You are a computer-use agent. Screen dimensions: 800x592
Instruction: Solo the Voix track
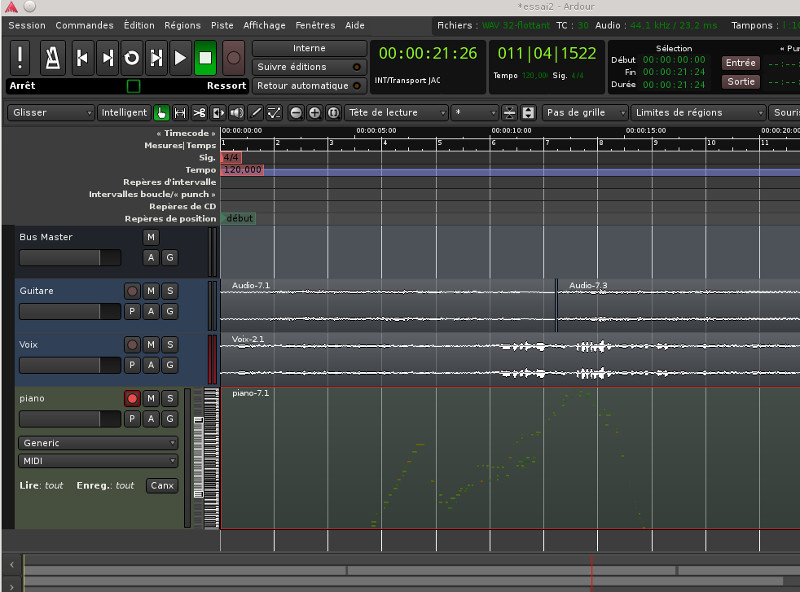[x=169, y=345]
